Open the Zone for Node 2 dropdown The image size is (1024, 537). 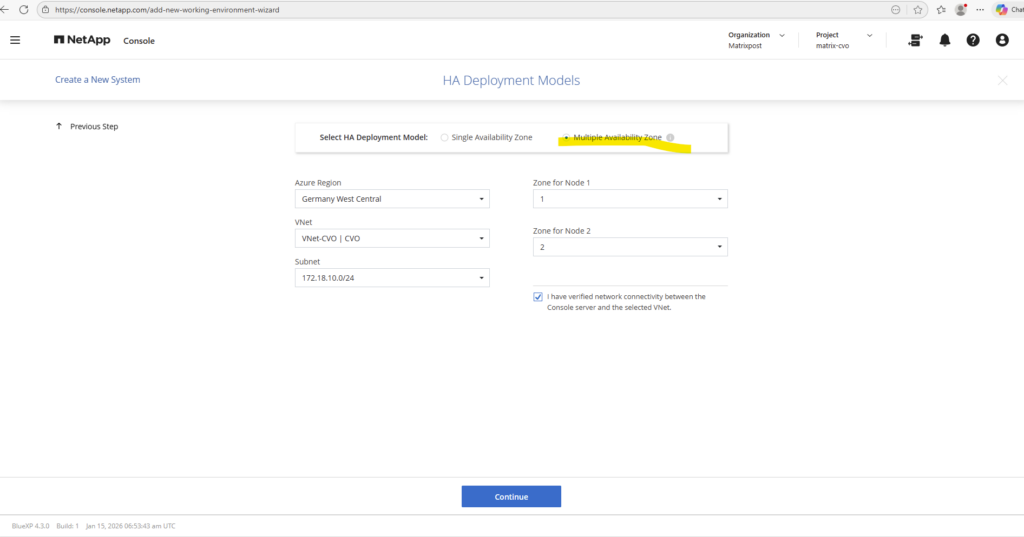point(630,247)
